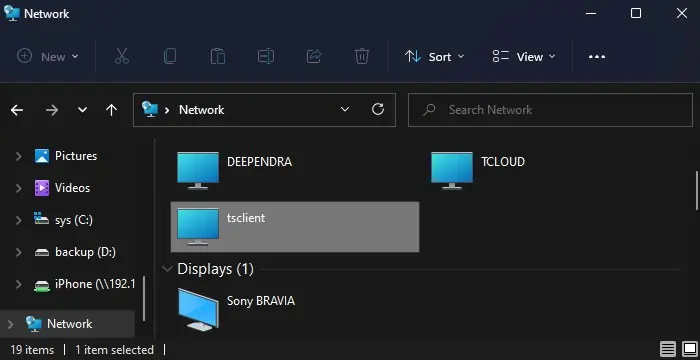Select the DEEPENDRA computer icon
700x360 pixels.
(x=198, y=171)
